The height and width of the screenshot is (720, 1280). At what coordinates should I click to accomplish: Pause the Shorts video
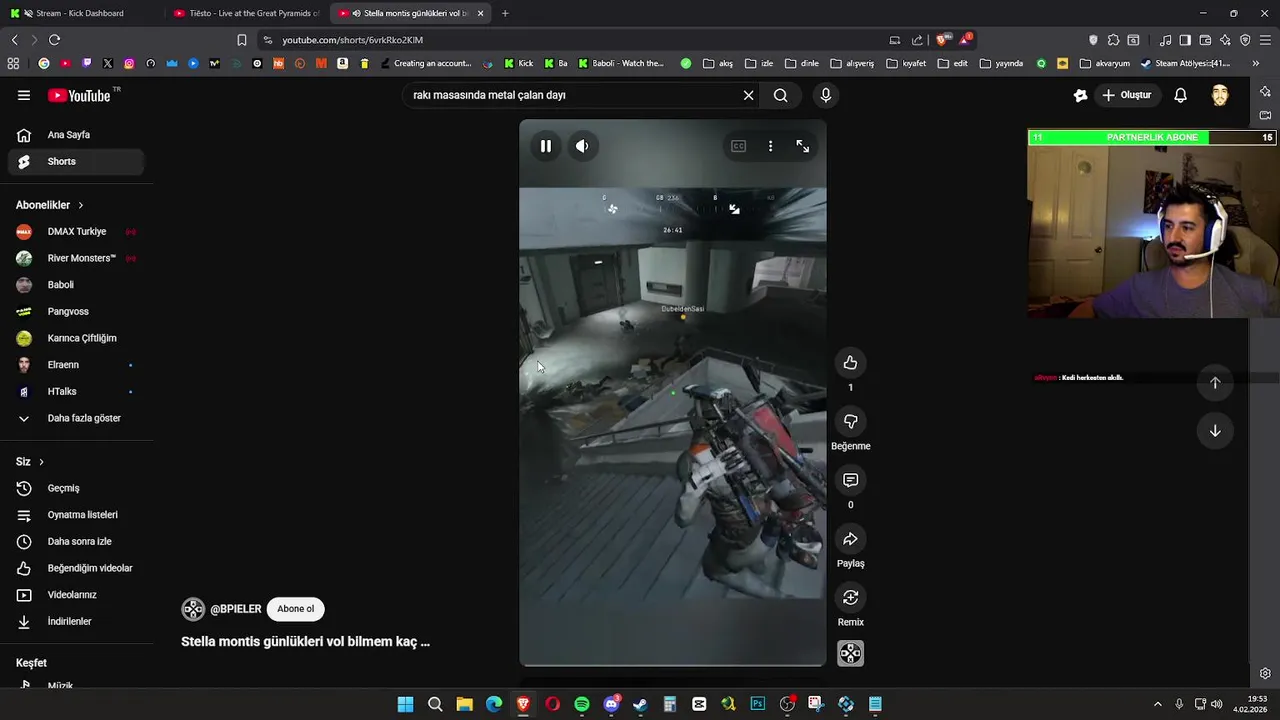coord(546,146)
